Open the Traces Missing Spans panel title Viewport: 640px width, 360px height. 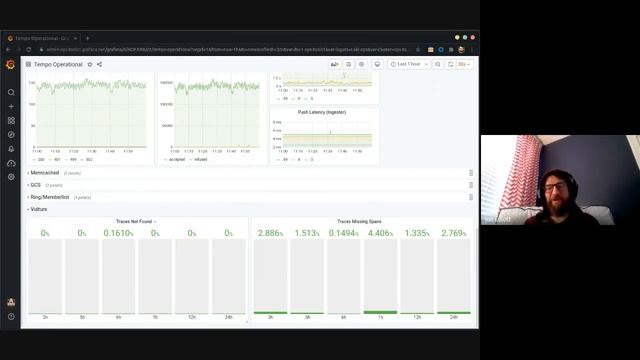click(359, 222)
